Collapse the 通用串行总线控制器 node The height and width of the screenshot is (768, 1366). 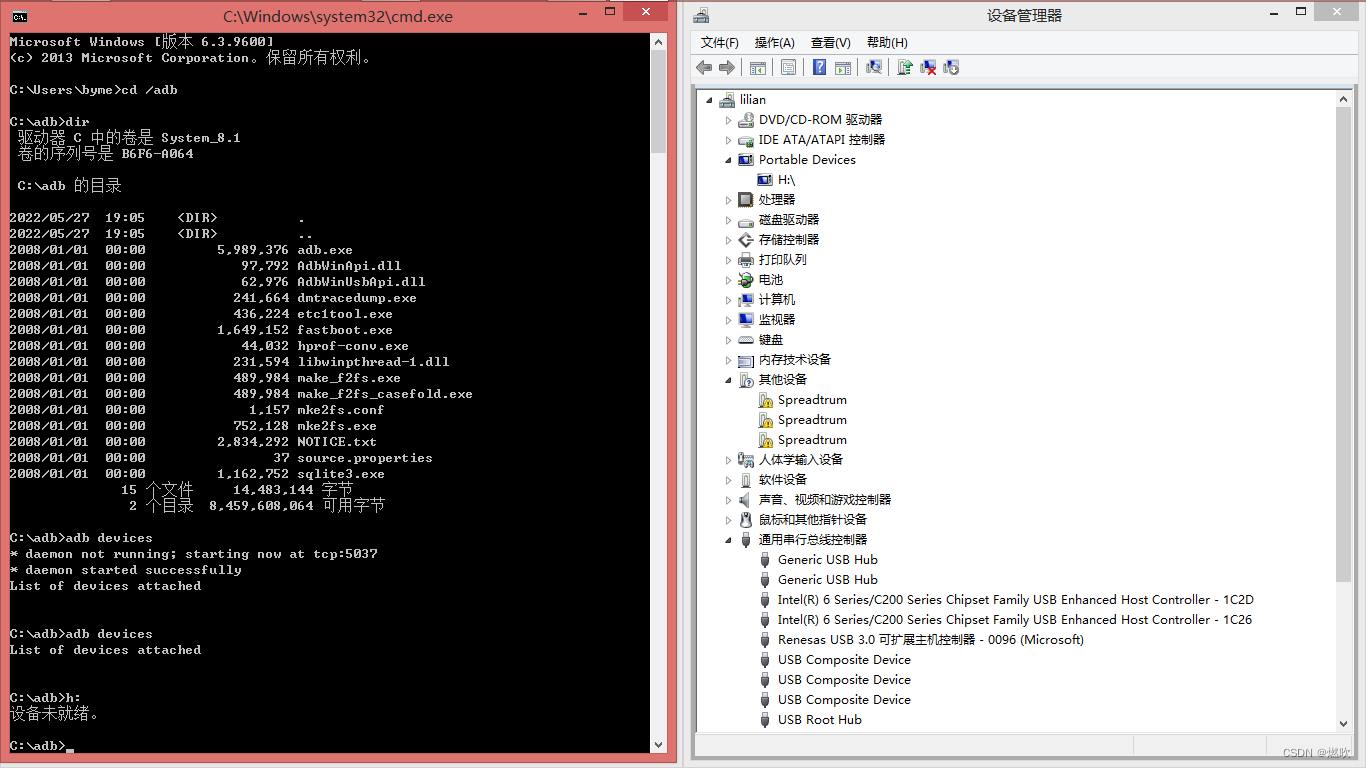pyautogui.click(x=729, y=540)
